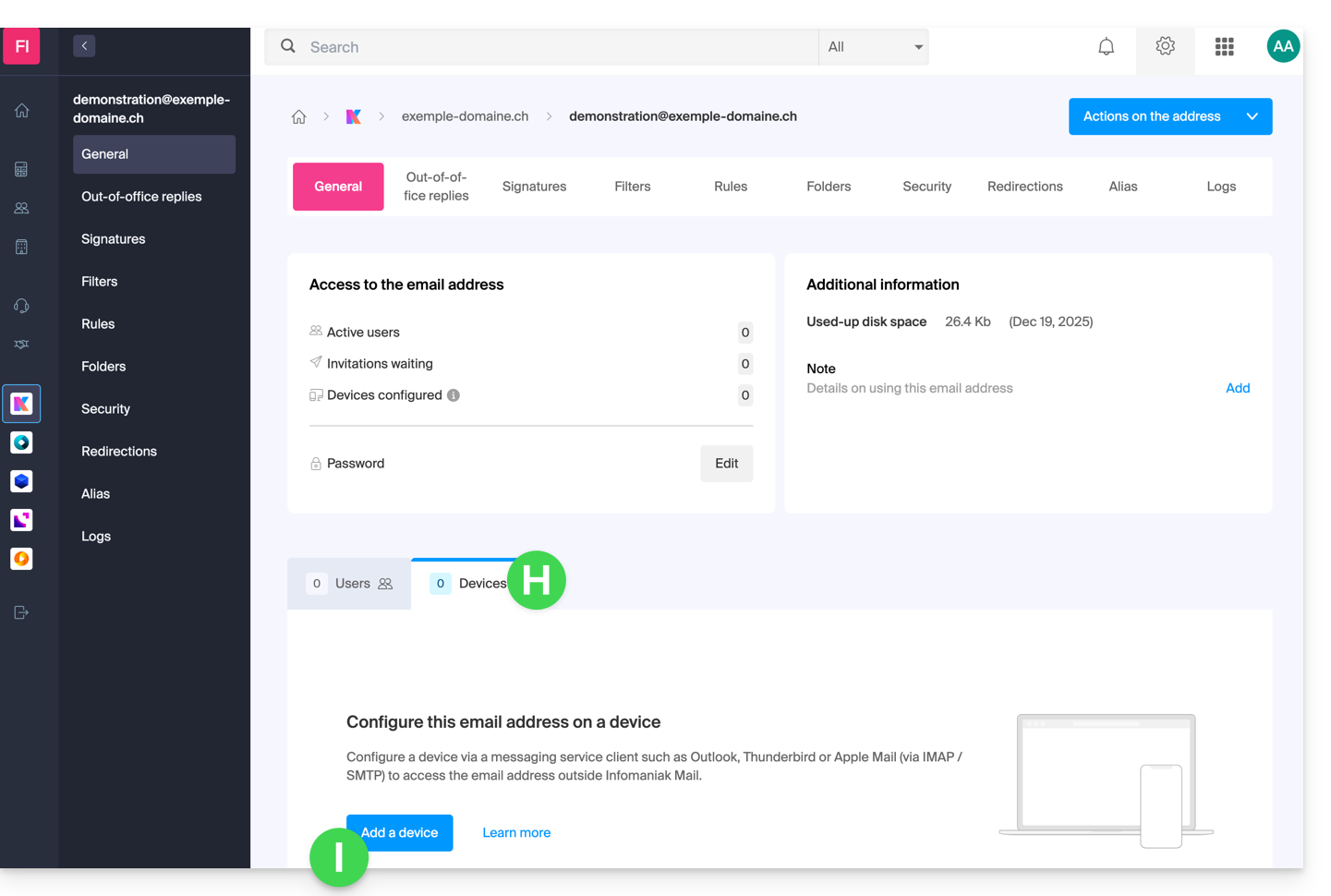The height and width of the screenshot is (896, 1331).
Task: Switch to the Signatures tab
Action: 534,187
